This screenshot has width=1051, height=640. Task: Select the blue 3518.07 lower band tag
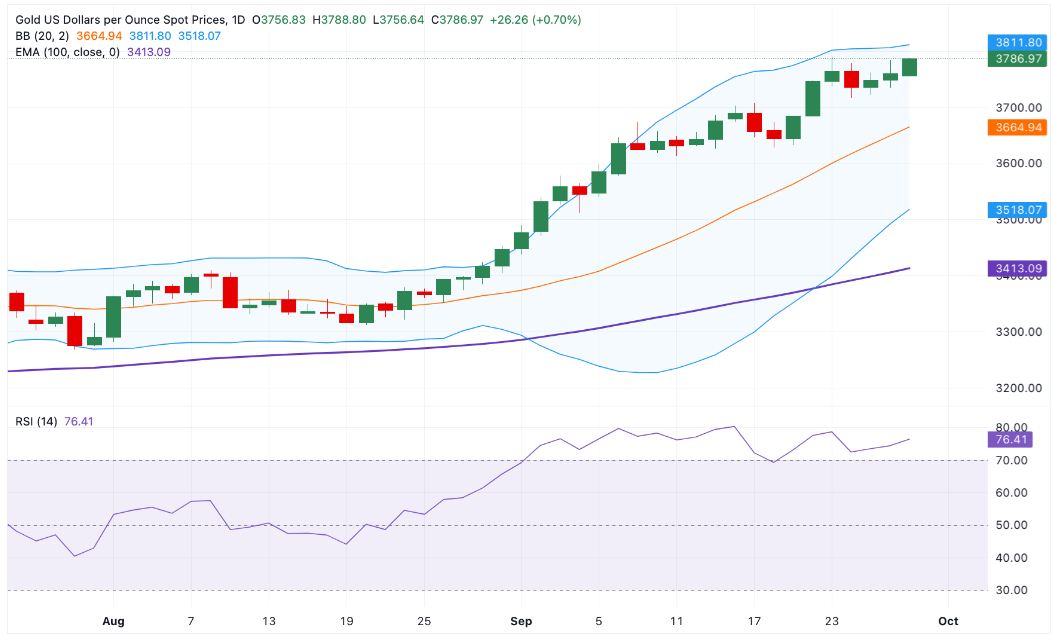click(x=1016, y=210)
